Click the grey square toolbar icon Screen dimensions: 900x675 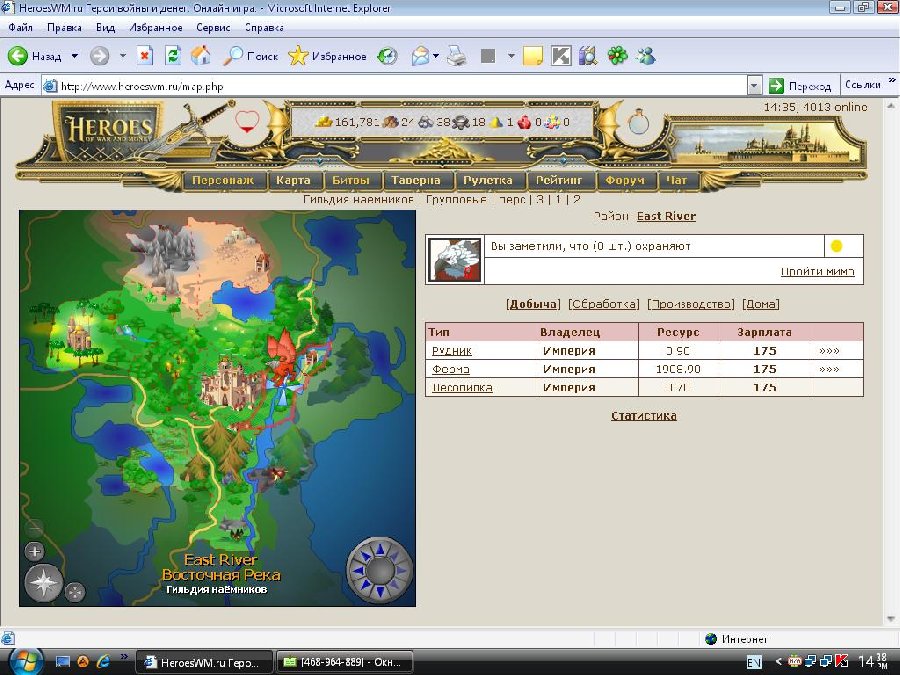tap(487, 56)
